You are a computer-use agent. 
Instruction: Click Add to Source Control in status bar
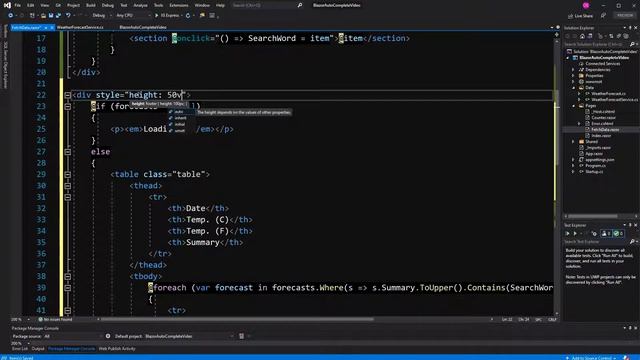pos(591,358)
